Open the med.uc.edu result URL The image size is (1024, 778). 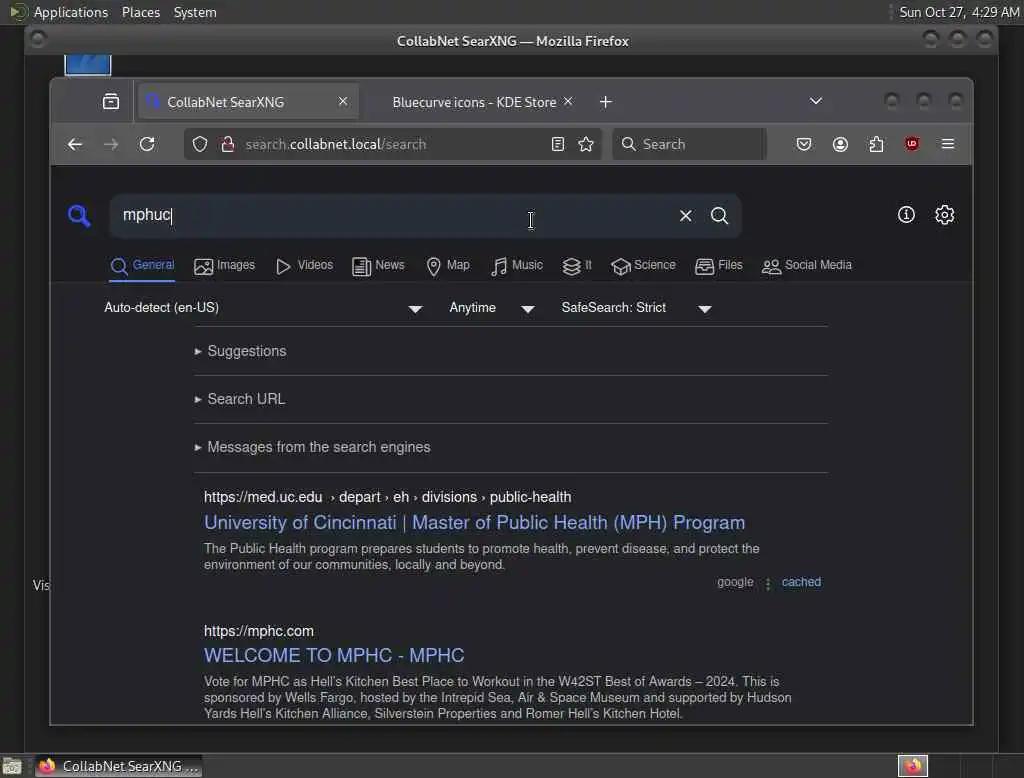click(387, 497)
